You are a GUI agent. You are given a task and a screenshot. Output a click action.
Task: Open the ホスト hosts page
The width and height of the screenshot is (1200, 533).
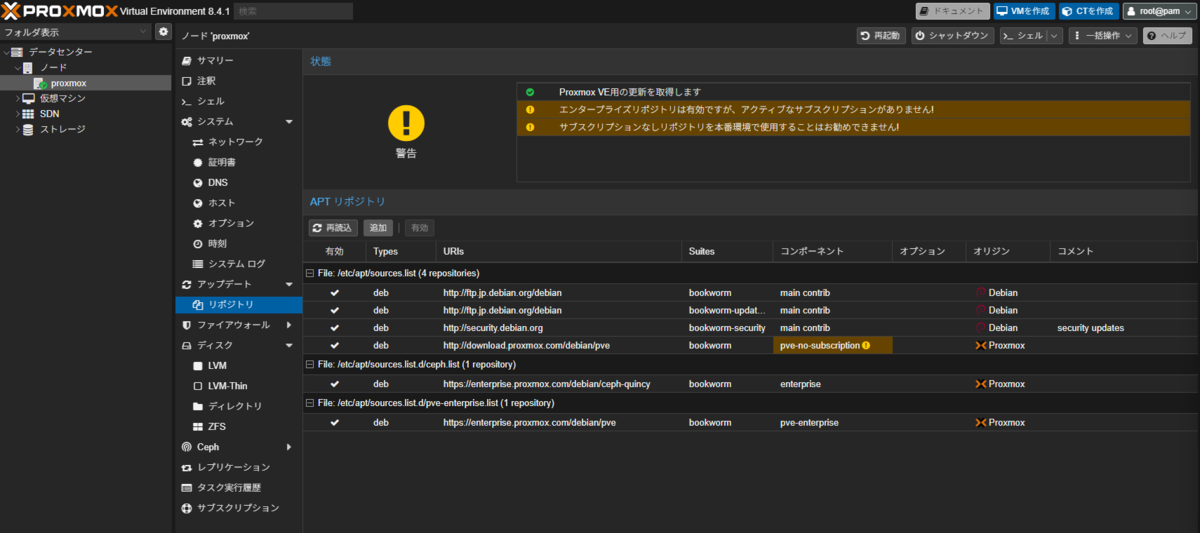click(222, 203)
